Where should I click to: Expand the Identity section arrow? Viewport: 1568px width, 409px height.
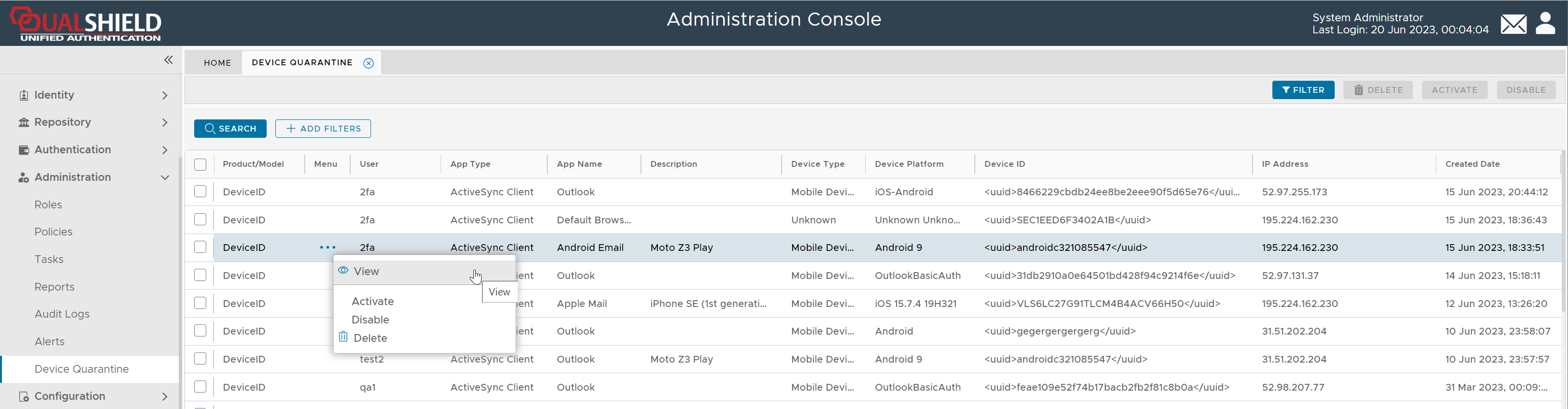click(x=165, y=95)
